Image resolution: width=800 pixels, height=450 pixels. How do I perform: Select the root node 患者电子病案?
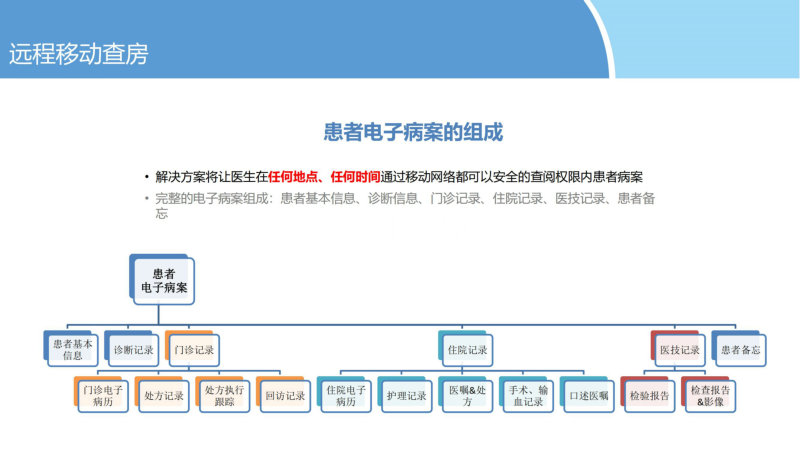(x=164, y=281)
